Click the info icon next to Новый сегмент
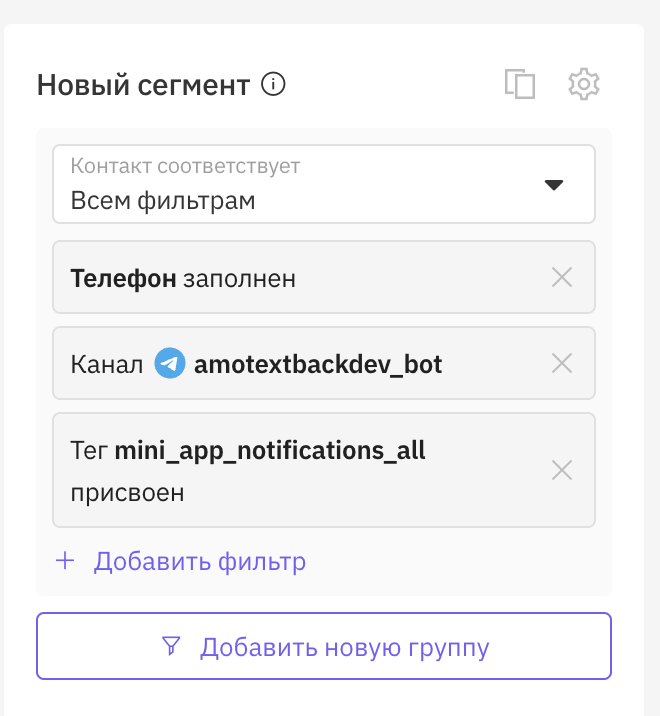Image resolution: width=660 pixels, height=716 pixels. pyautogui.click(x=273, y=84)
